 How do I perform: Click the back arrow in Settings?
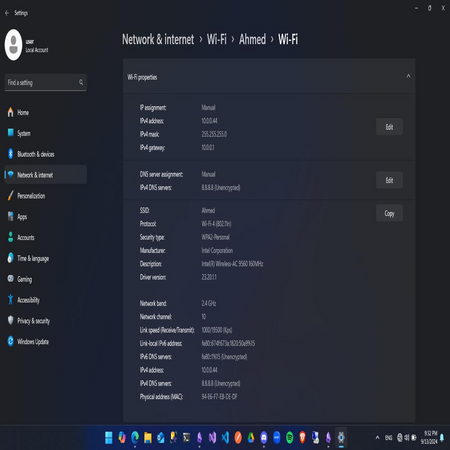click(7, 13)
